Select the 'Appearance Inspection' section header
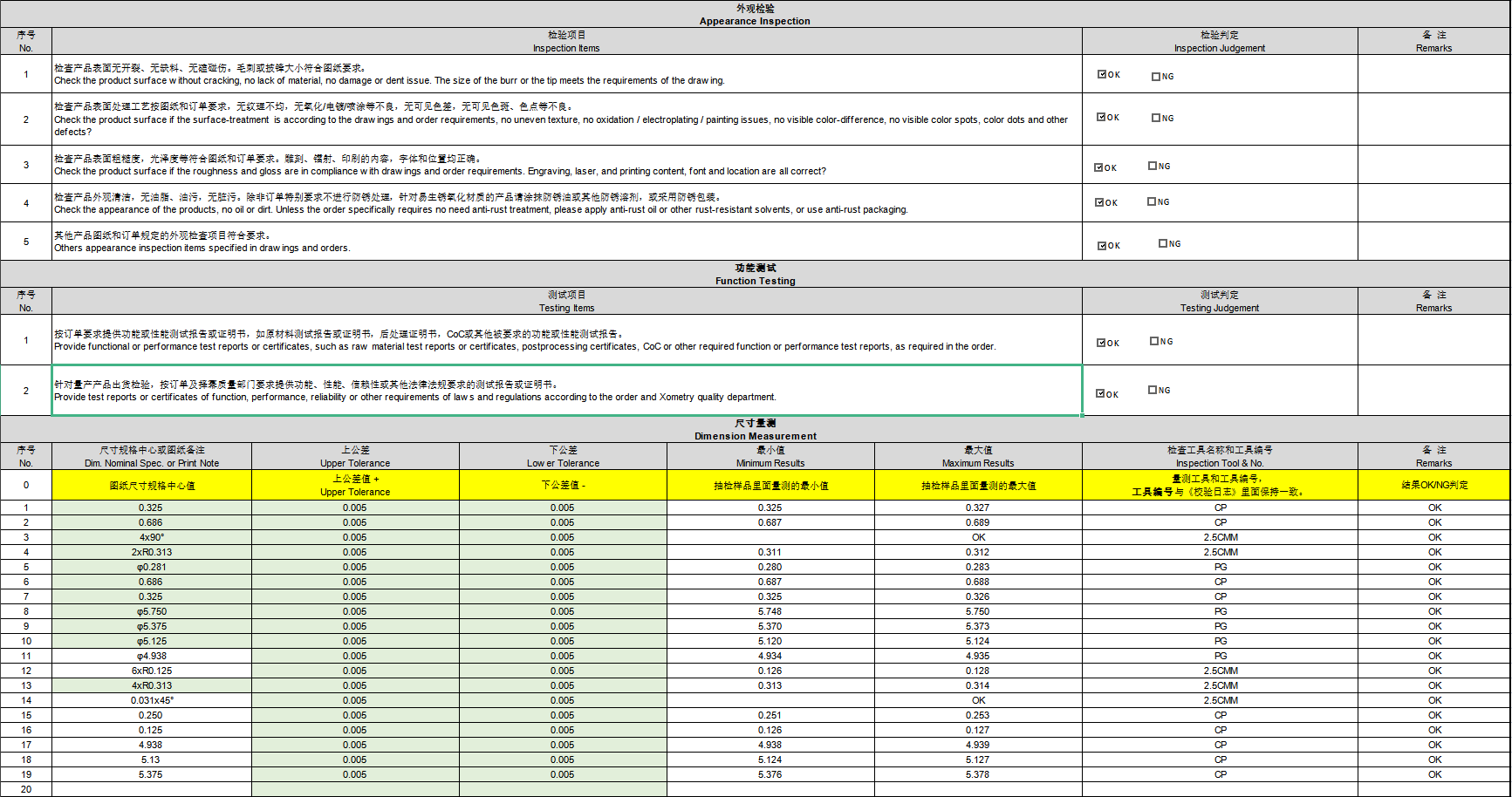 [x=755, y=15]
